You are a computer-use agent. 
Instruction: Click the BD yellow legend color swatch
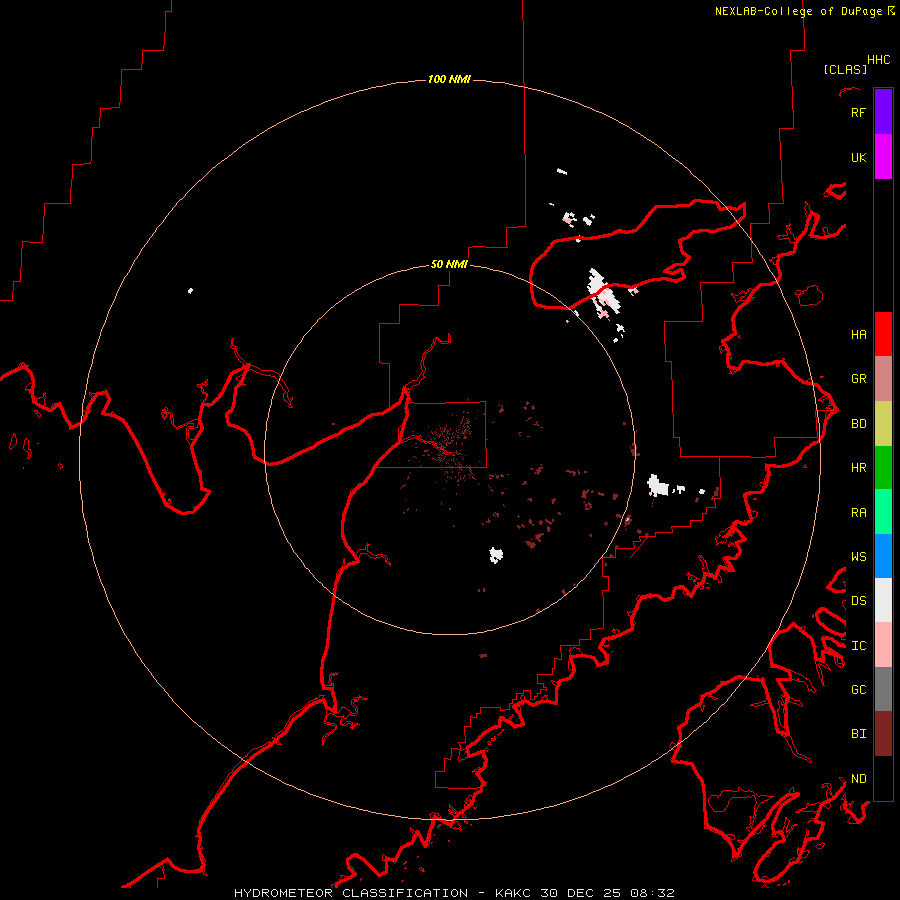click(883, 424)
